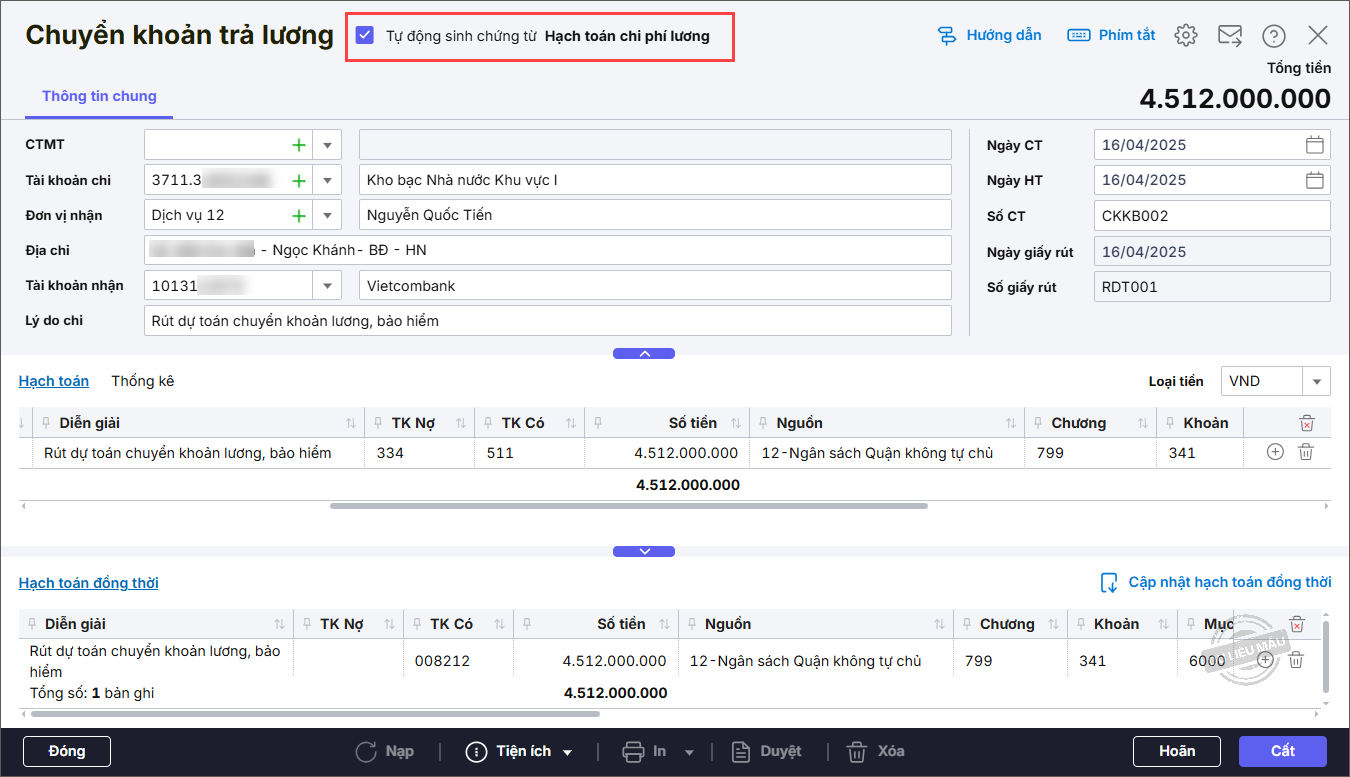Open the help question mark icon
Screen dimensions: 1350x777
pos(1273,36)
